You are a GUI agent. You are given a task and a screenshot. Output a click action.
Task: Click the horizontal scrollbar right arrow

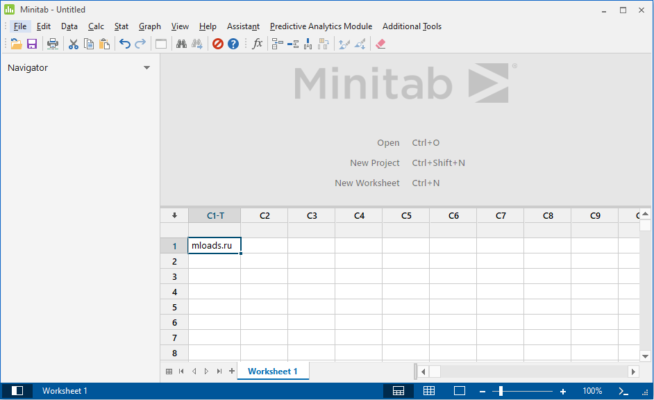tap(633, 371)
